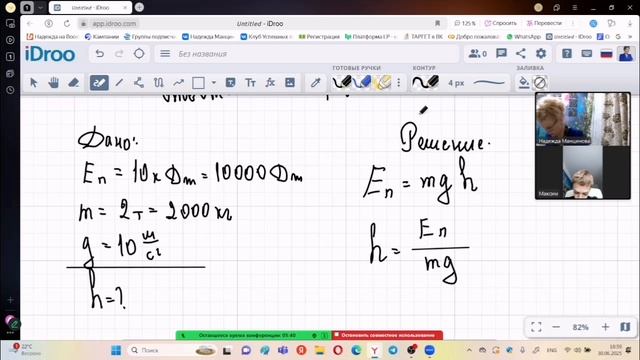Open the chat panel
640x360 pixels.
[501, 53]
